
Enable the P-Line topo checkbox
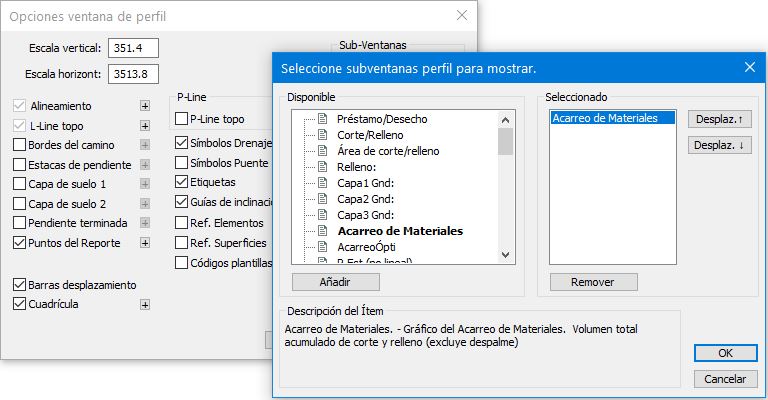pyautogui.click(x=181, y=119)
